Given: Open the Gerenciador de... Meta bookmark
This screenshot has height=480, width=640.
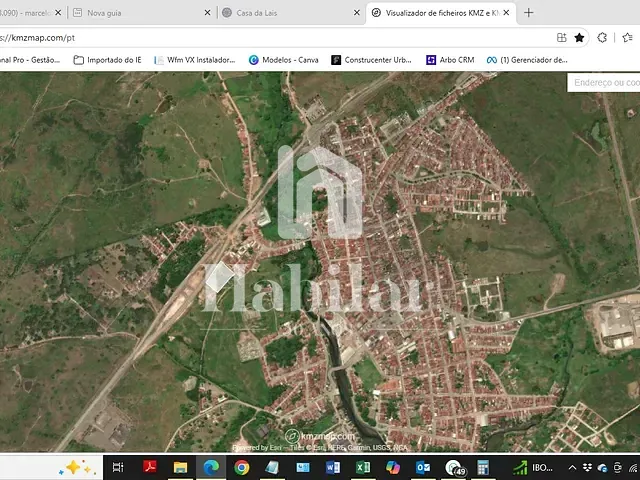Looking at the screenshot, I should pos(527,60).
